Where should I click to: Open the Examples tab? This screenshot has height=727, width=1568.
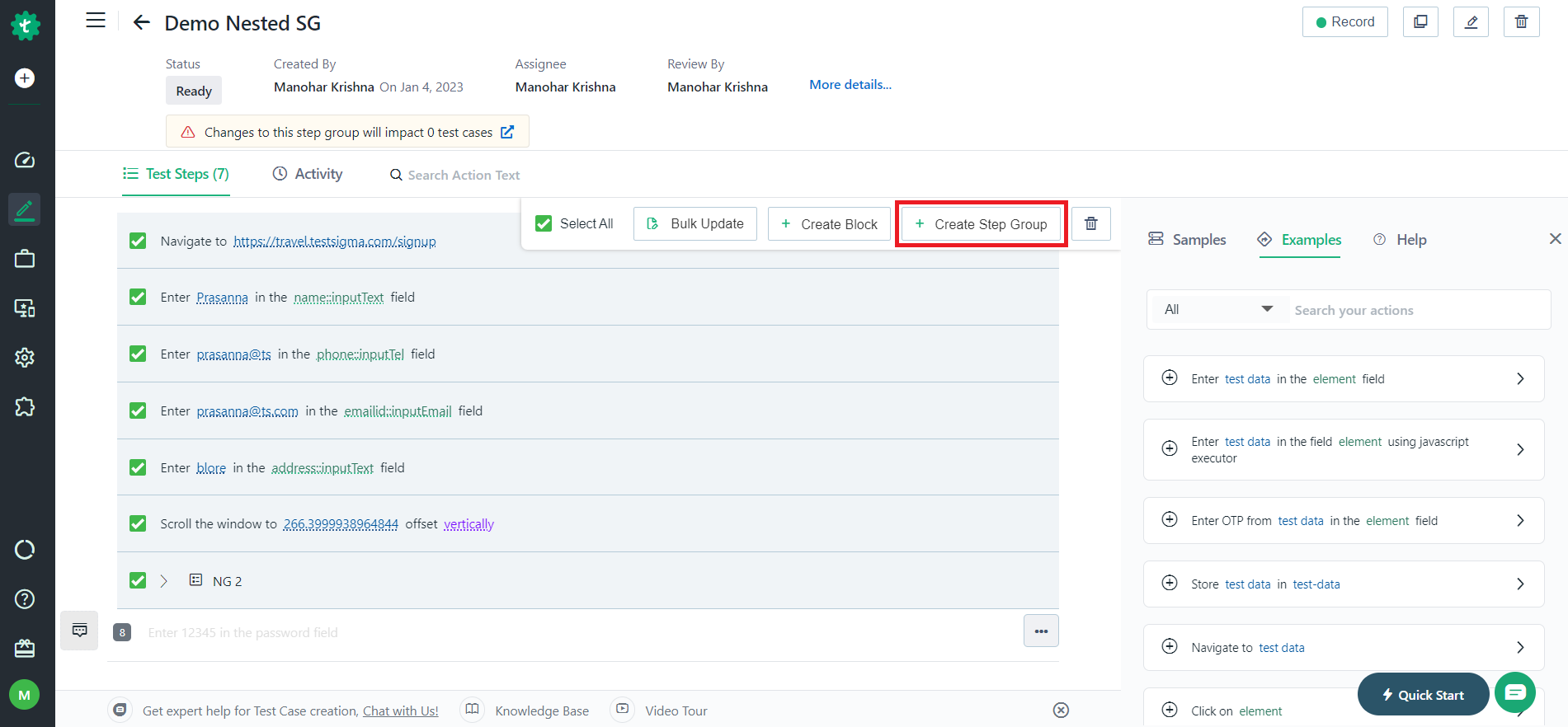tap(1299, 239)
